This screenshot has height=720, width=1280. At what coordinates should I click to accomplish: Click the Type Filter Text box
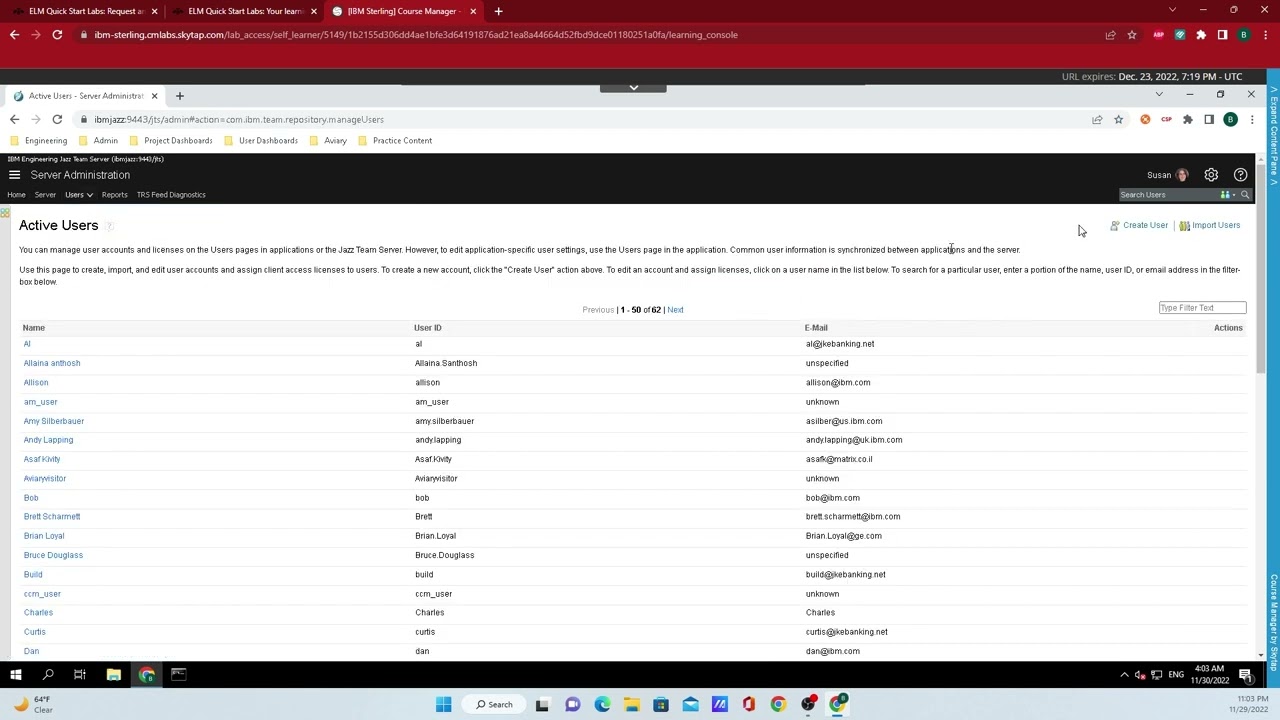(x=1202, y=308)
